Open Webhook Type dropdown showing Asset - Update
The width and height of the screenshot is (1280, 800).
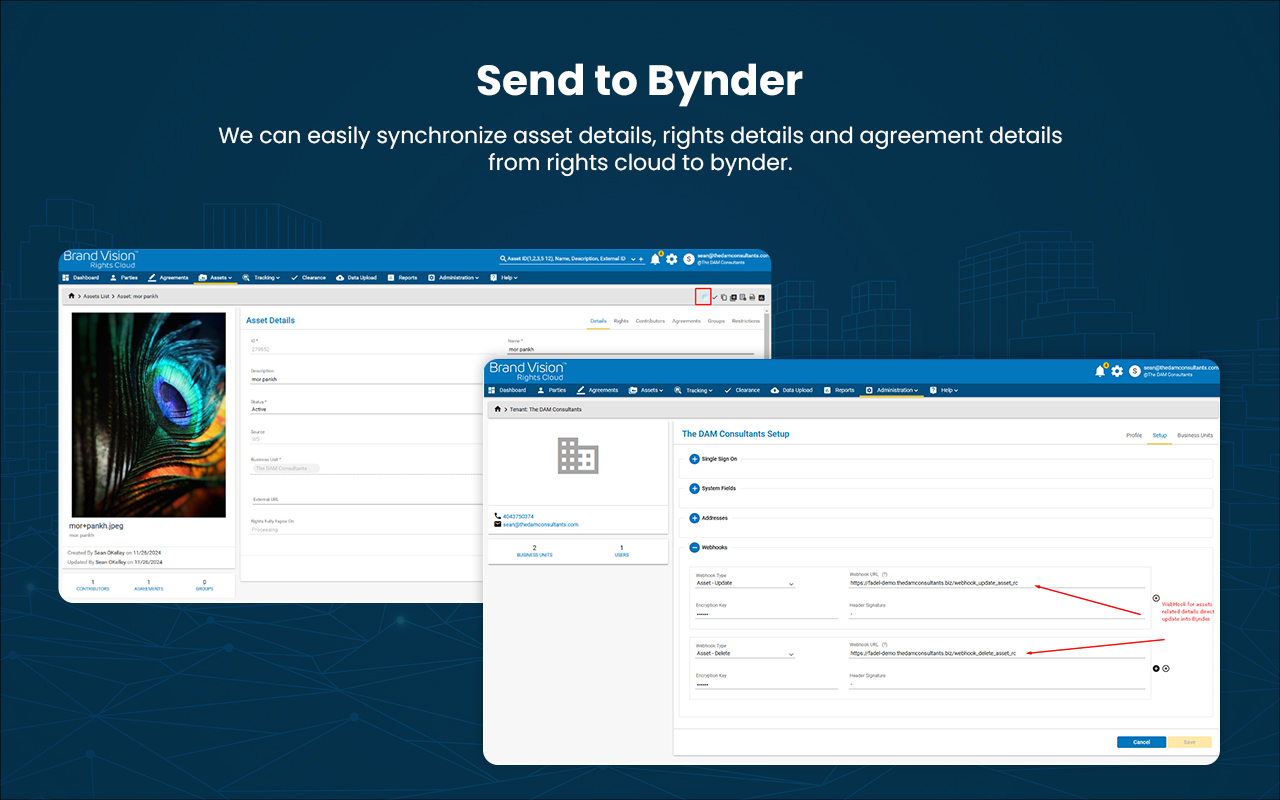[745, 583]
